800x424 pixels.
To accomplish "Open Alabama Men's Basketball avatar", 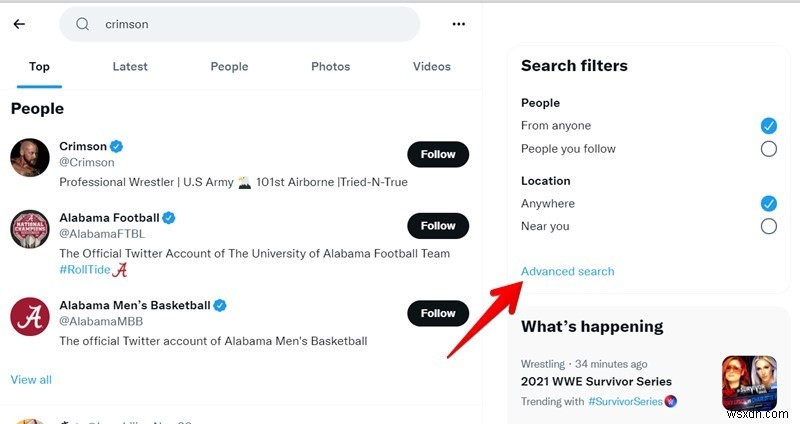I will coord(30,316).
